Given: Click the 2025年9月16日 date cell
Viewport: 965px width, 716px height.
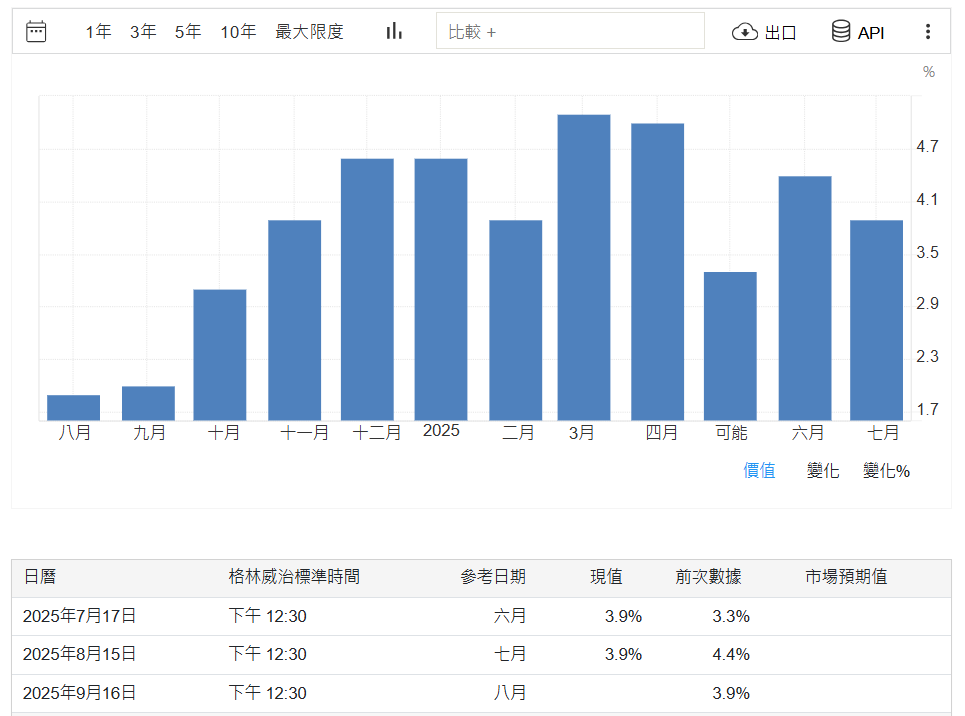Looking at the screenshot, I should tap(79, 693).
